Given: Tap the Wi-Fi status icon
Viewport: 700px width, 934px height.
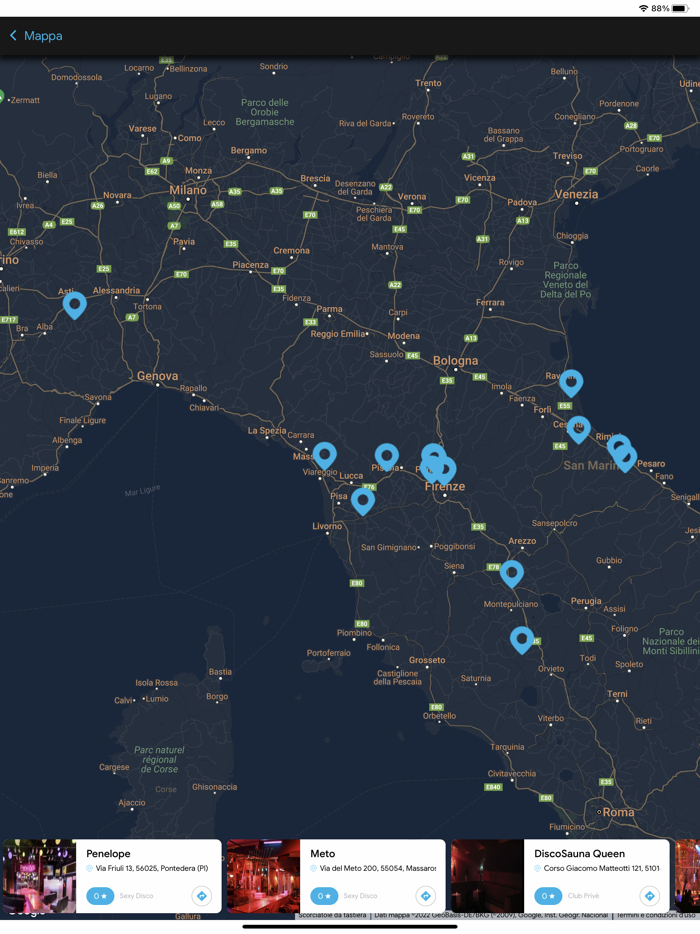Looking at the screenshot, I should click(x=643, y=8).
